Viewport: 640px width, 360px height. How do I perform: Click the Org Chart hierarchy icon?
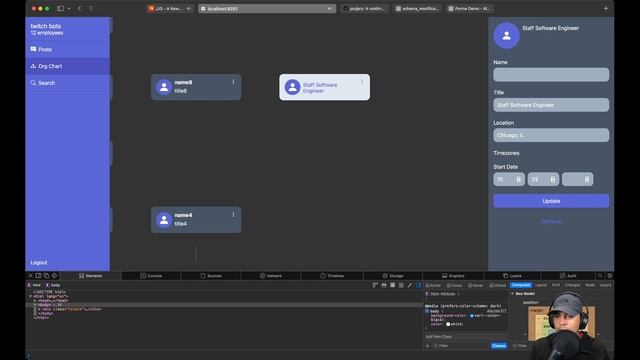click(x=33, y=66)
